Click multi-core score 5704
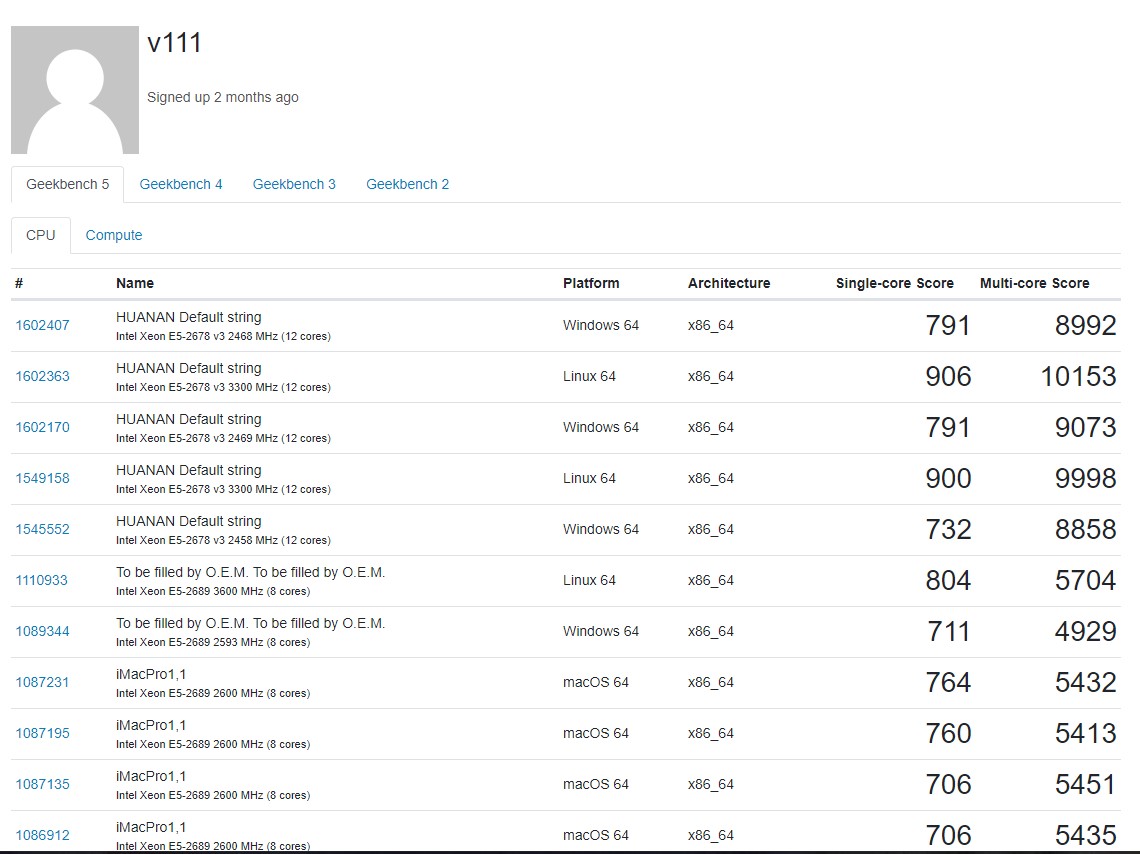This screenshot has height=854, width=1140. point(1085,580)
